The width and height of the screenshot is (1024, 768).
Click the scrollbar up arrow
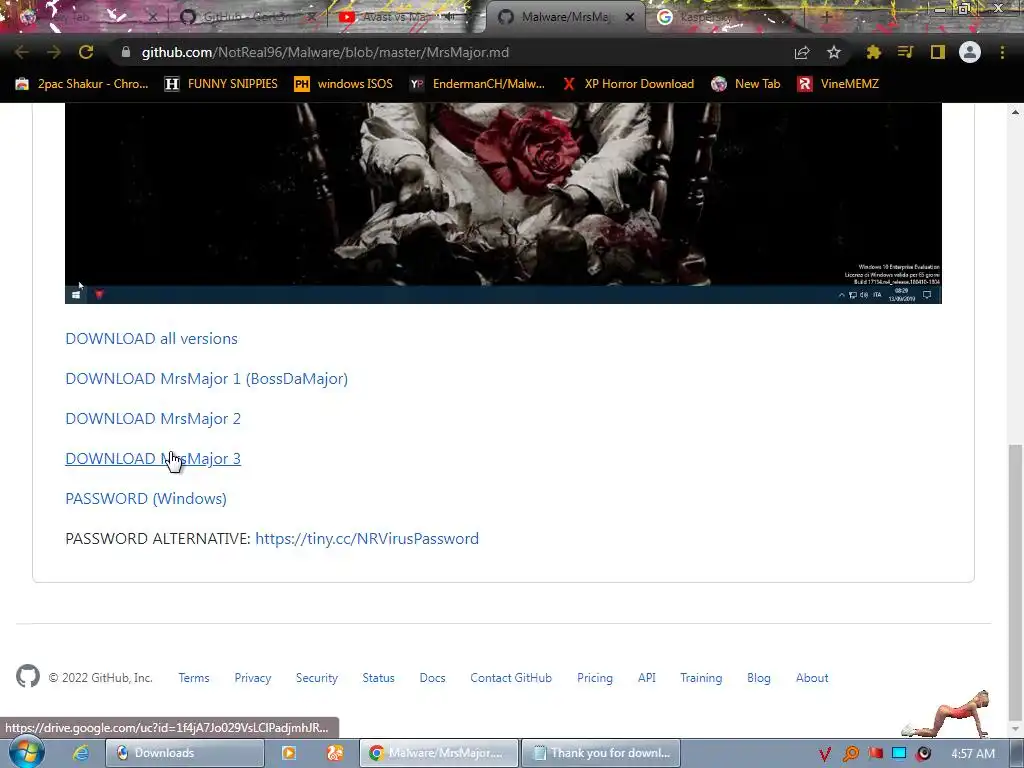1015,112
